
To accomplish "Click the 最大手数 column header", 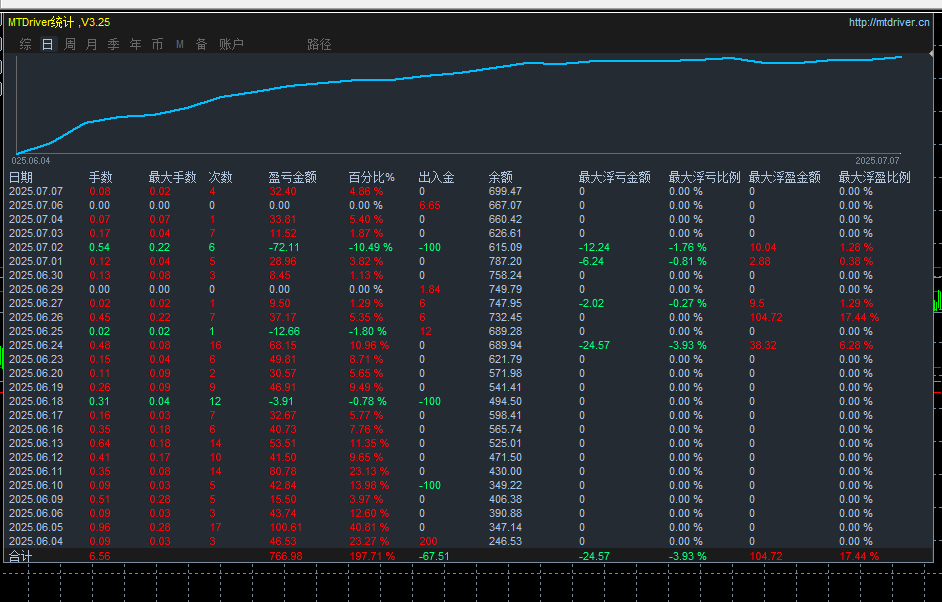I will [x=172, y=177].
